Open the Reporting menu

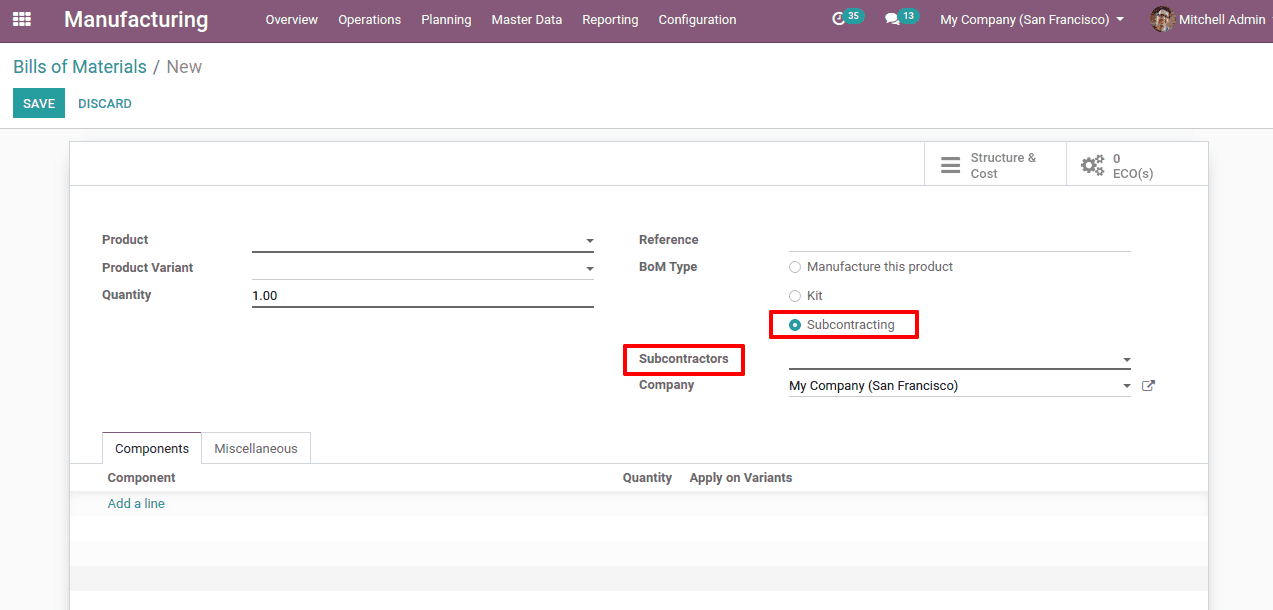point(610,19)
